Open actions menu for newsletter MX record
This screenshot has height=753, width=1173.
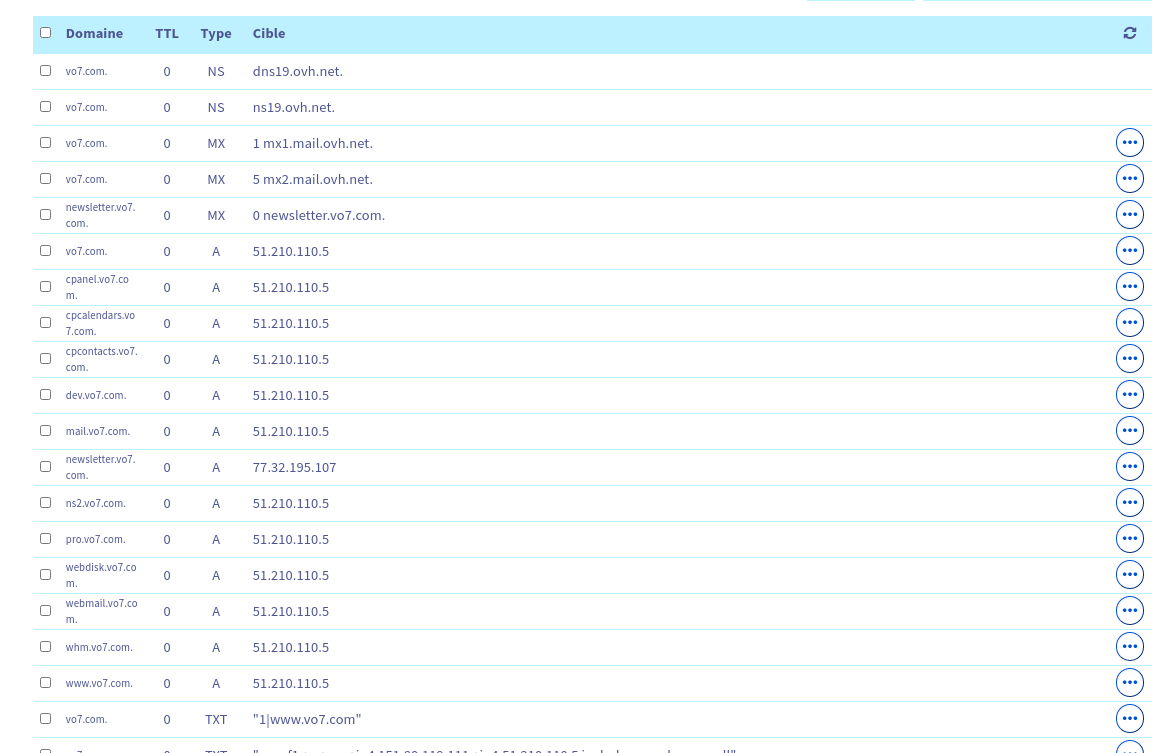(1129, 215)
